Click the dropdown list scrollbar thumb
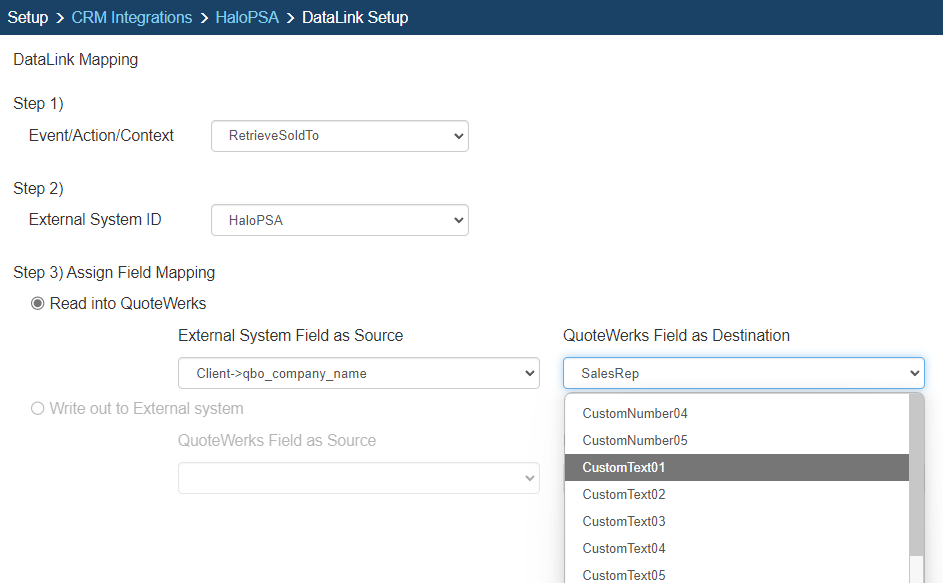The height and width of the screenshot is (583, 943). tap(916, 470)
